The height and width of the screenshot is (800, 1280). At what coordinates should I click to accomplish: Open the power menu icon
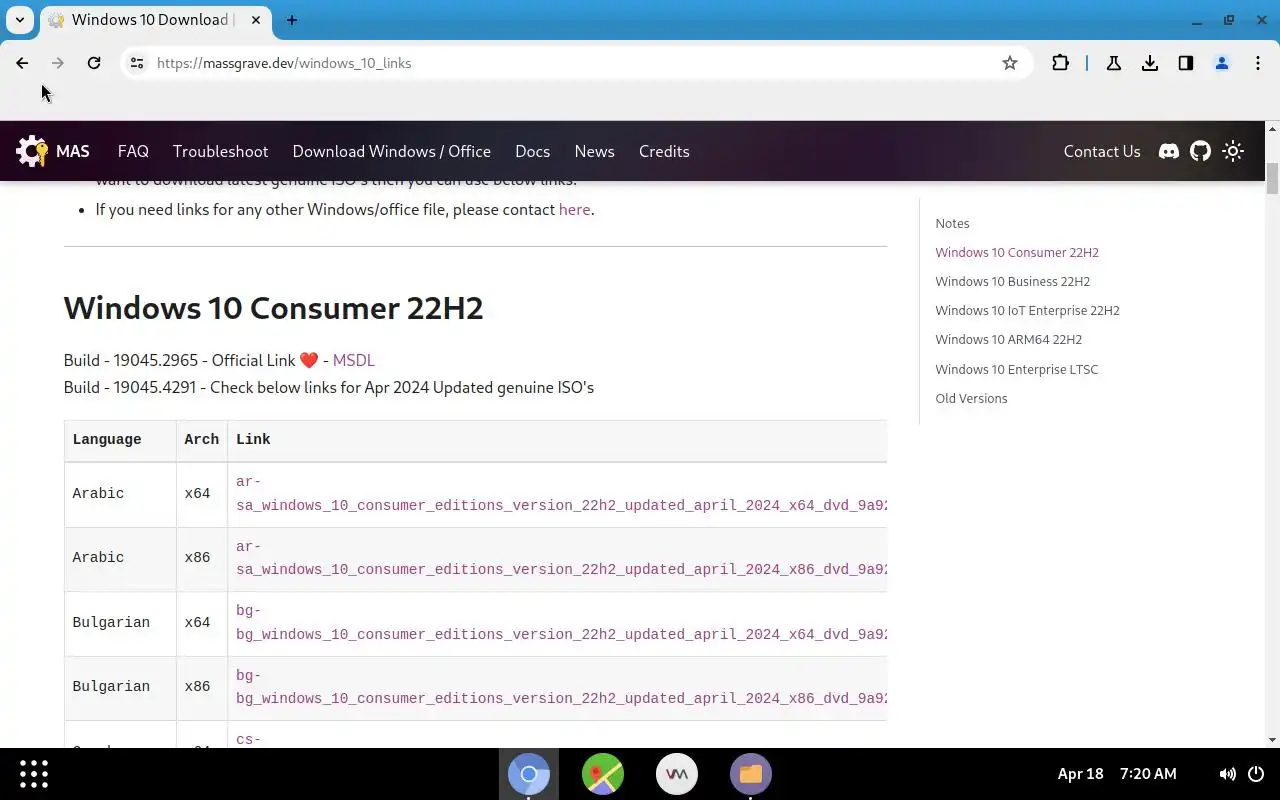[x=1256, y=774]
